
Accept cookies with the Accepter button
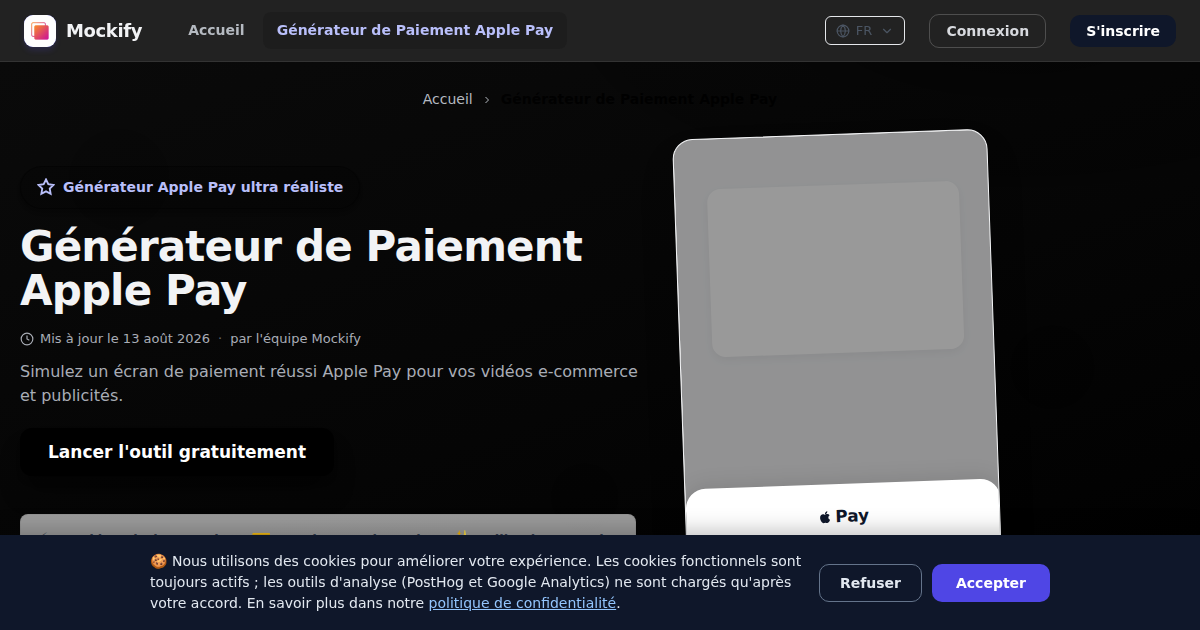(991, 583)
